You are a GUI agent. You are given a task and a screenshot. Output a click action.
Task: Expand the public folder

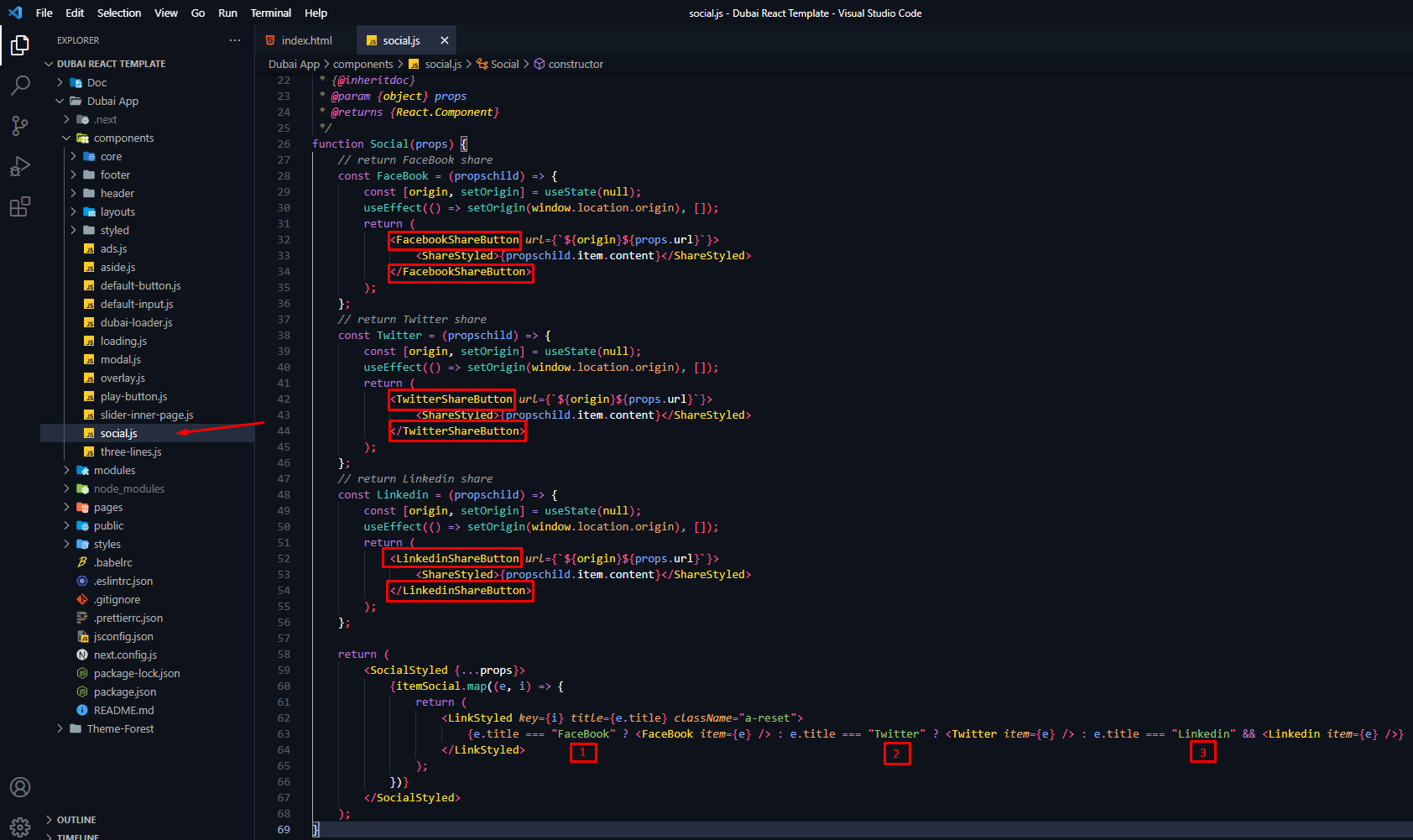coord(66,525)
